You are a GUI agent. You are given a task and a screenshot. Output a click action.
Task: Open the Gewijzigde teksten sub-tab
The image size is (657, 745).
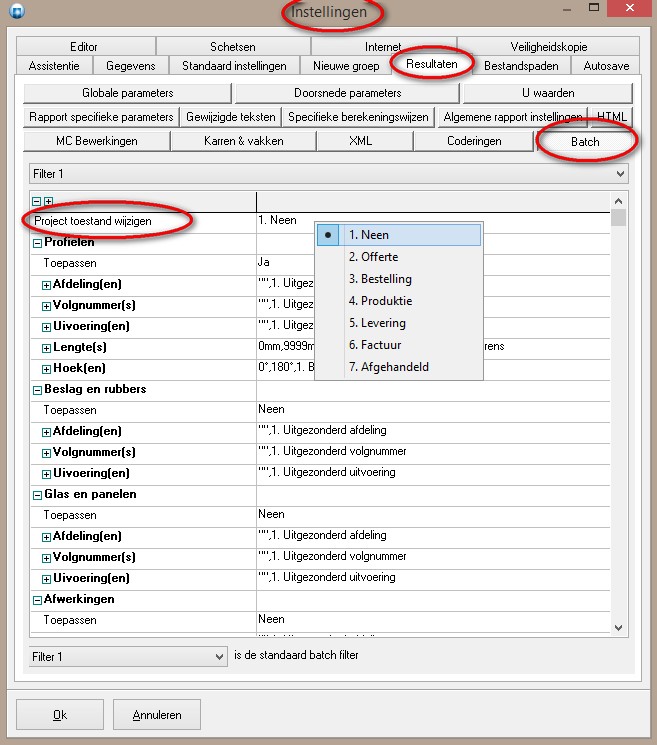tap(230, 117)
